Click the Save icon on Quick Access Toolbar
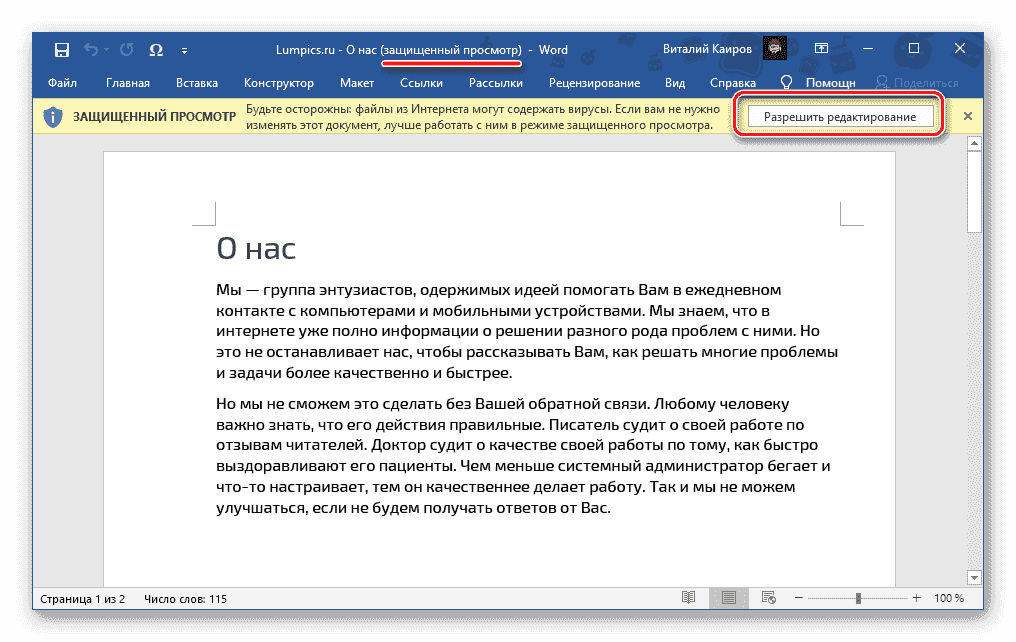Viewport: 1016px width, 642px height. click(62, 48)
